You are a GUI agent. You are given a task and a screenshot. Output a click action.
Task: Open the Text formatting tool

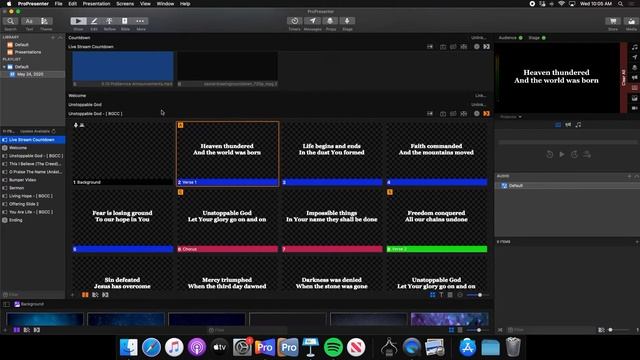(x=29, y=21)
